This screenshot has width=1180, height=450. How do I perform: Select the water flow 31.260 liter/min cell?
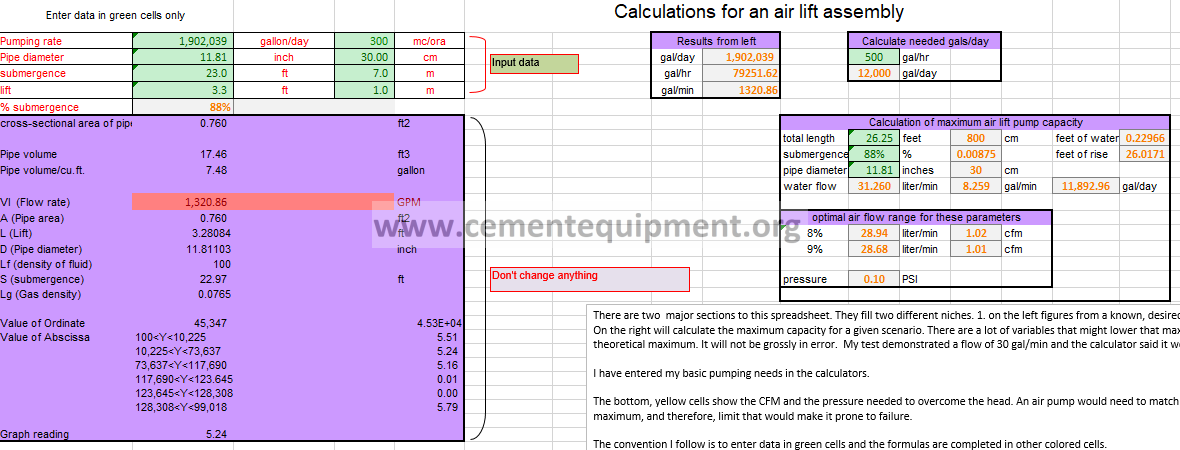click(x=873, y=187)
